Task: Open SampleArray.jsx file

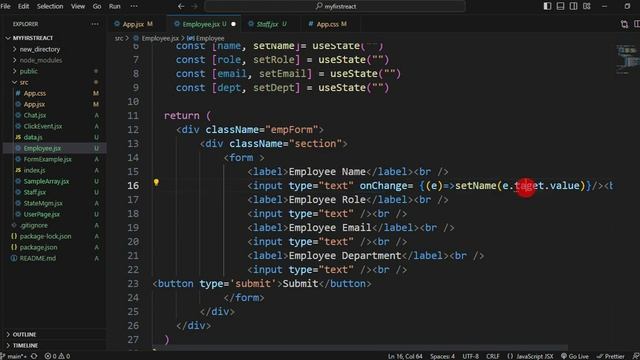Action: point(46,181)
